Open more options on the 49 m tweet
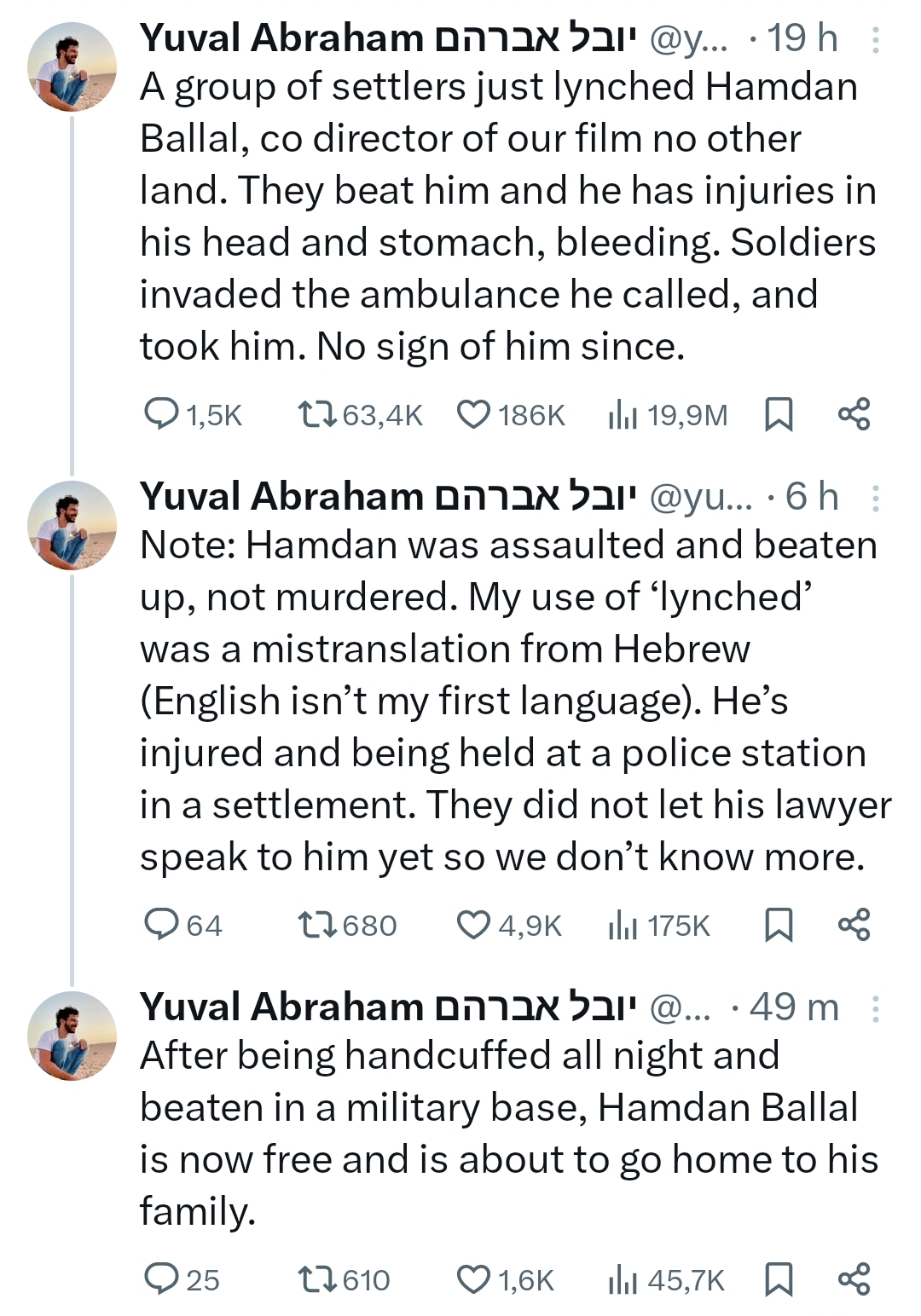The width and height of the screenshot is (921, 1316). coord(875,1008)
